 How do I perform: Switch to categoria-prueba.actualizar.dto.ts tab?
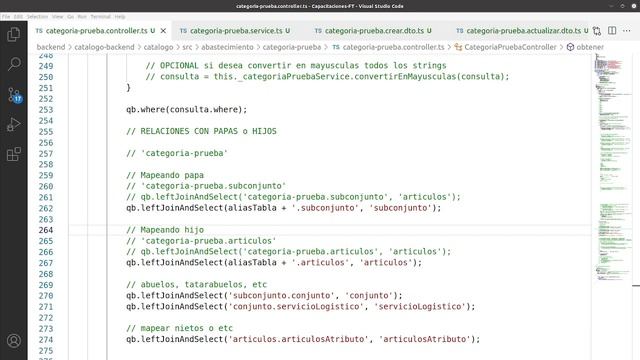522,31
